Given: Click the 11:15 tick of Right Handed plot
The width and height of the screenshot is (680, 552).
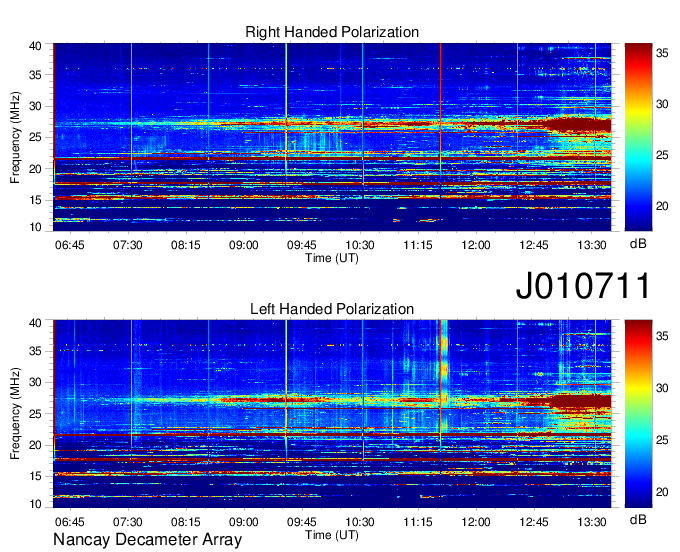Looking at the screenshot, I should [418, 245].
